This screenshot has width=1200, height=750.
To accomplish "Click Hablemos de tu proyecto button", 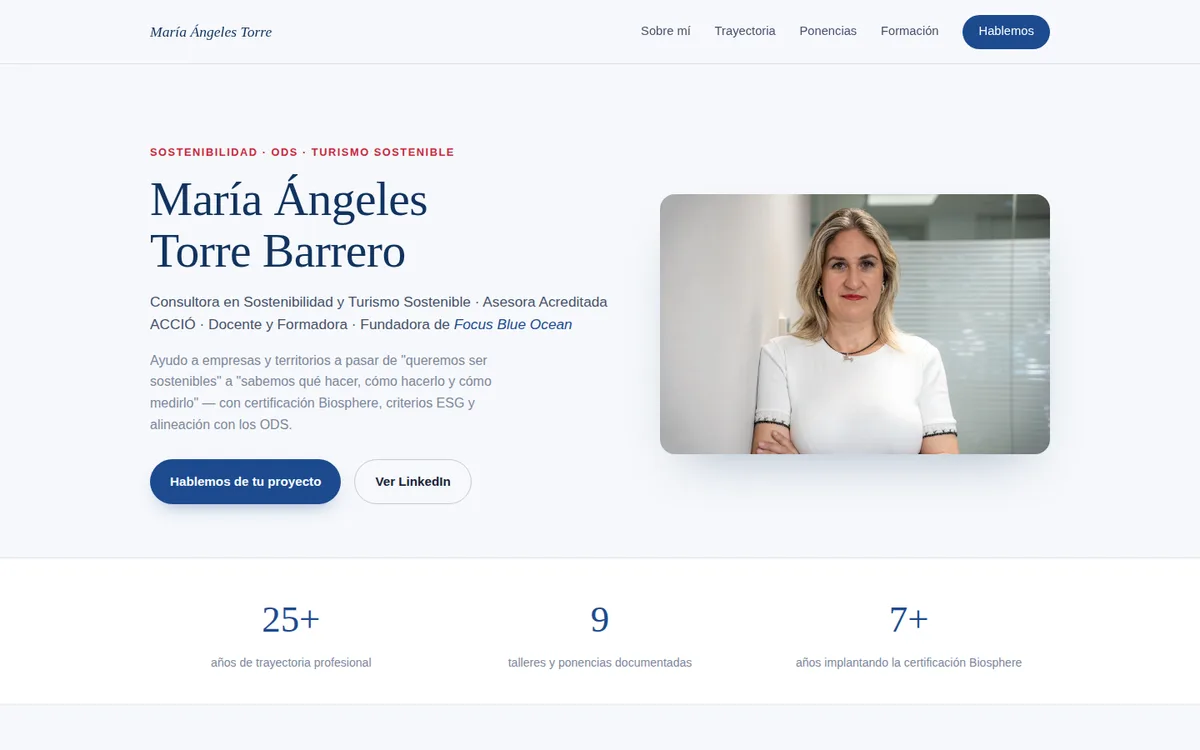I will click(245, 482).
